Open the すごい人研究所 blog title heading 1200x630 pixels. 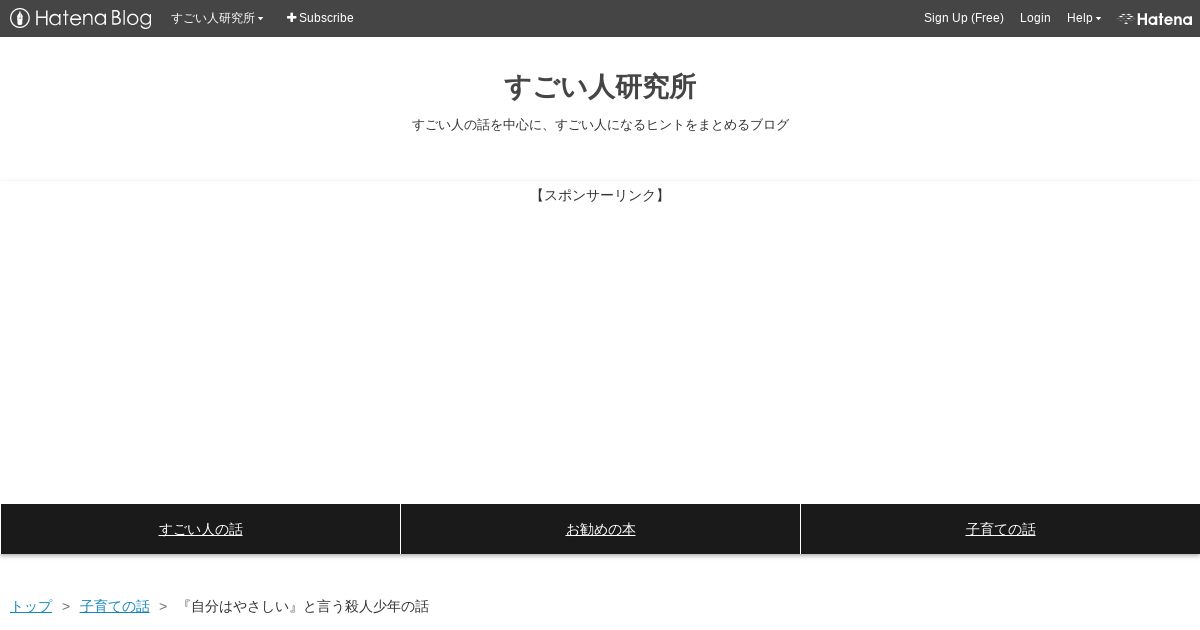pyautogui.click(x=600, y=87)
